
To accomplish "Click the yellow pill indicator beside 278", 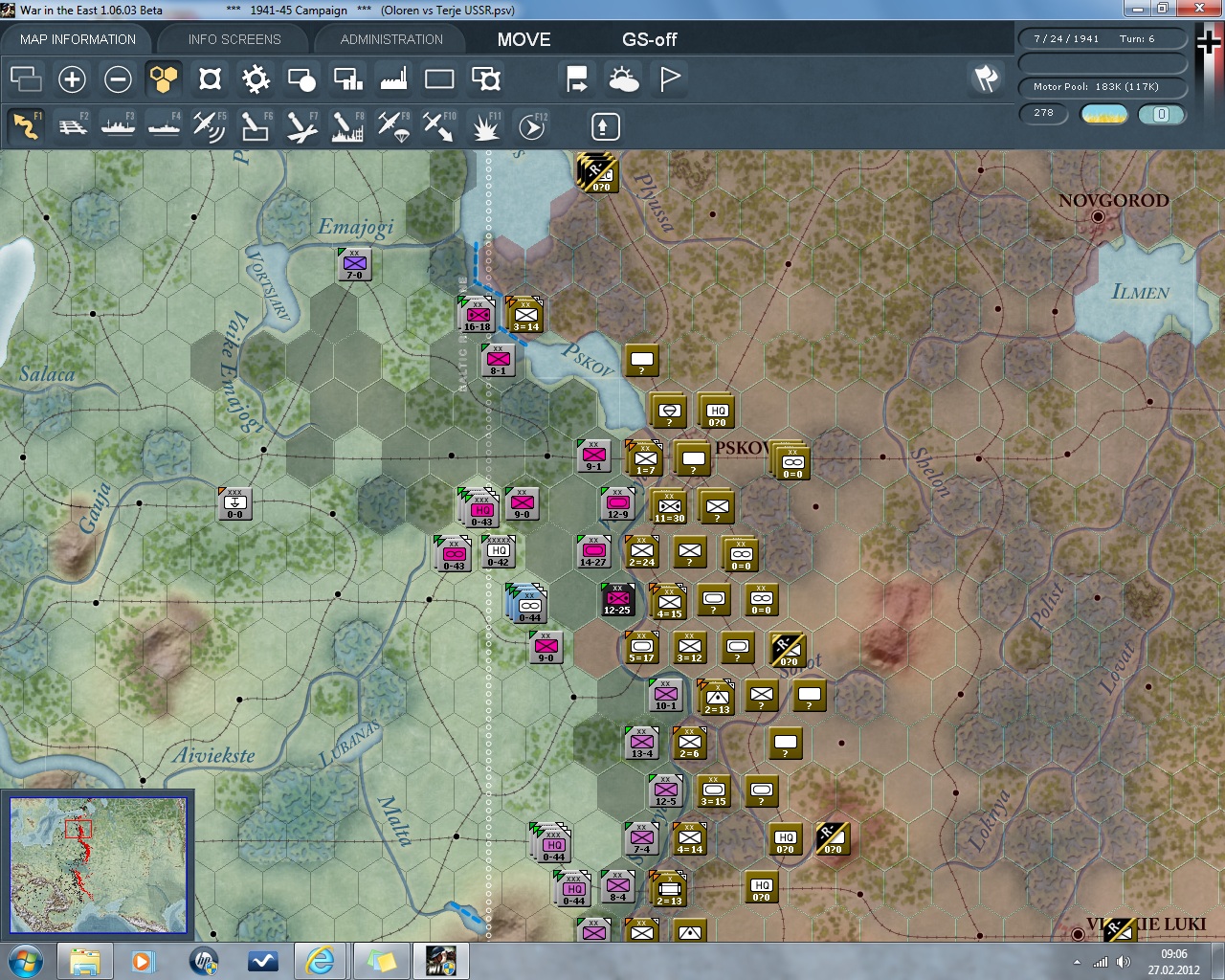I will click(1103, 114).
